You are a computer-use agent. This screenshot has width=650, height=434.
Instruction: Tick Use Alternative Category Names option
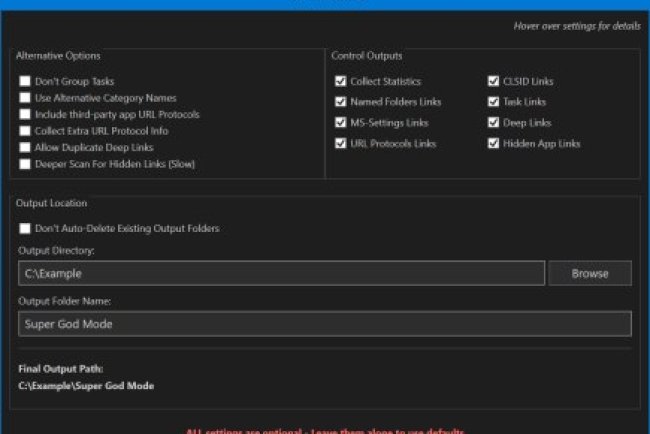pyautogui.click(x=25, y=97)
